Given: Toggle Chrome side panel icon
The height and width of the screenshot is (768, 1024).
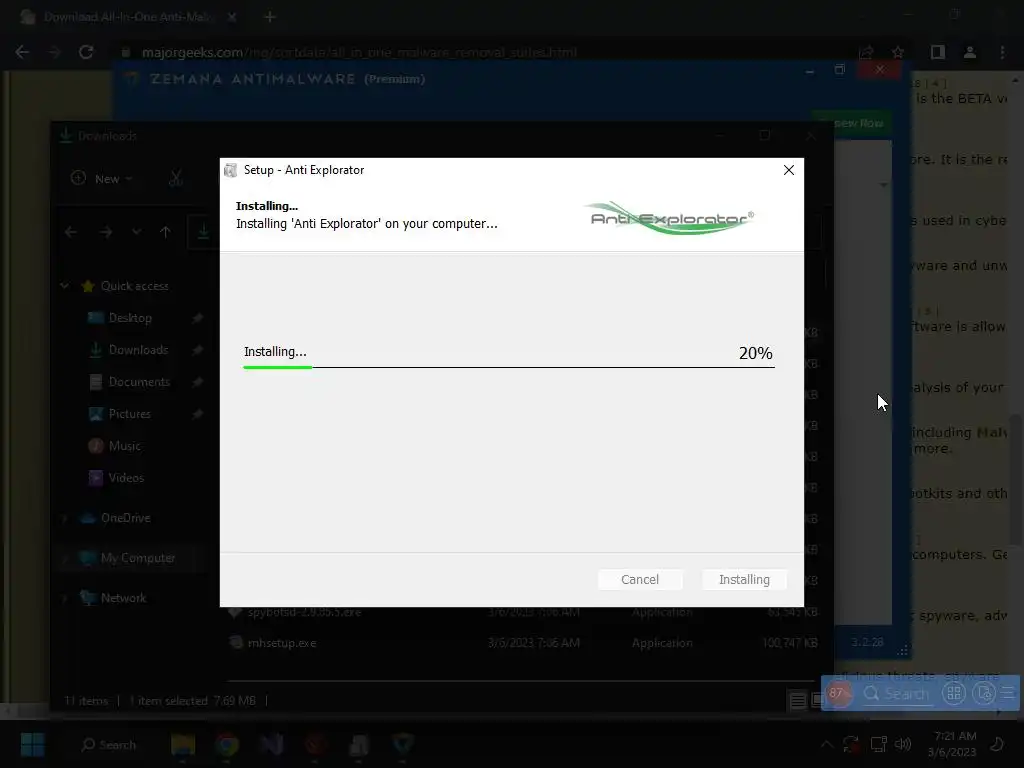Looking at the screenshot, I should pos(938,52).
